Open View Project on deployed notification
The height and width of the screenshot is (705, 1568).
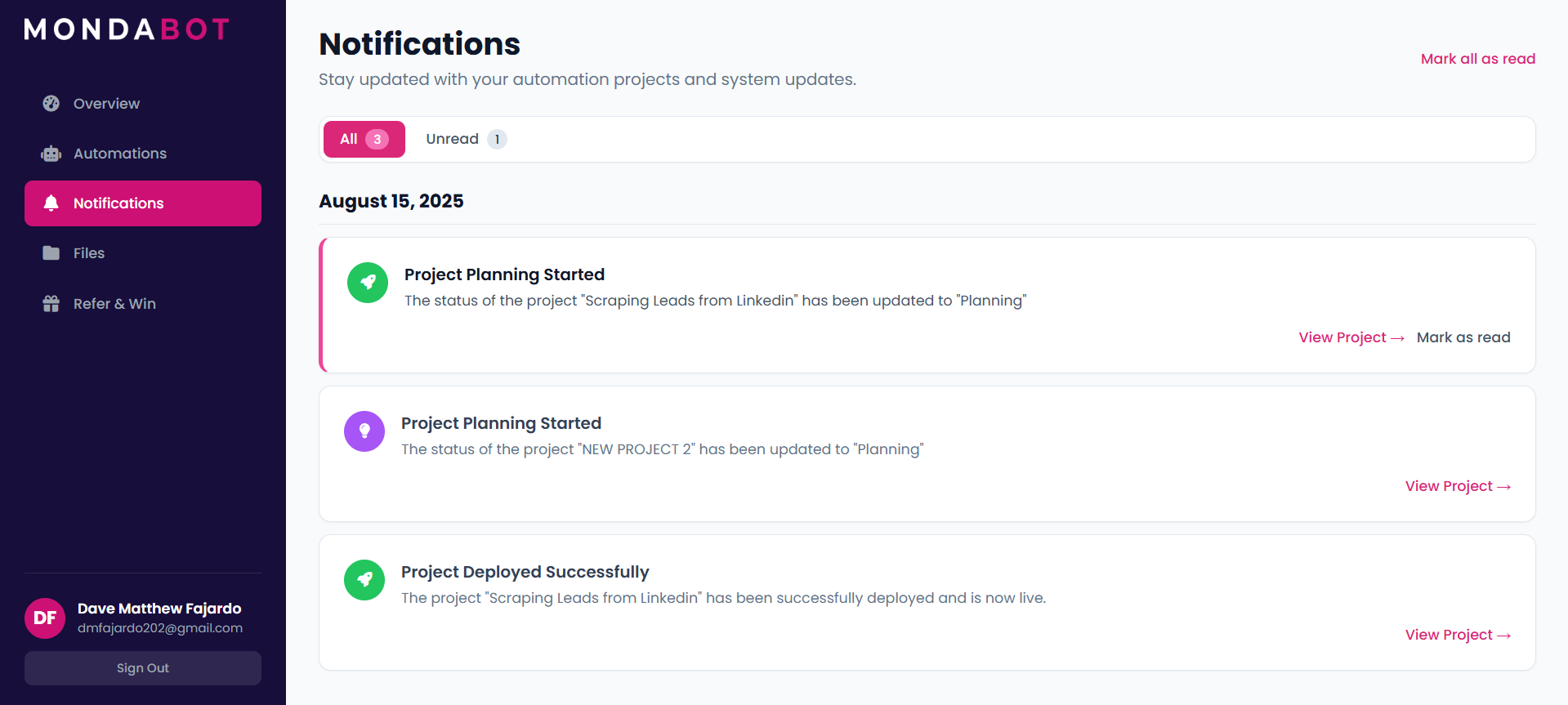click(1457, 635)
